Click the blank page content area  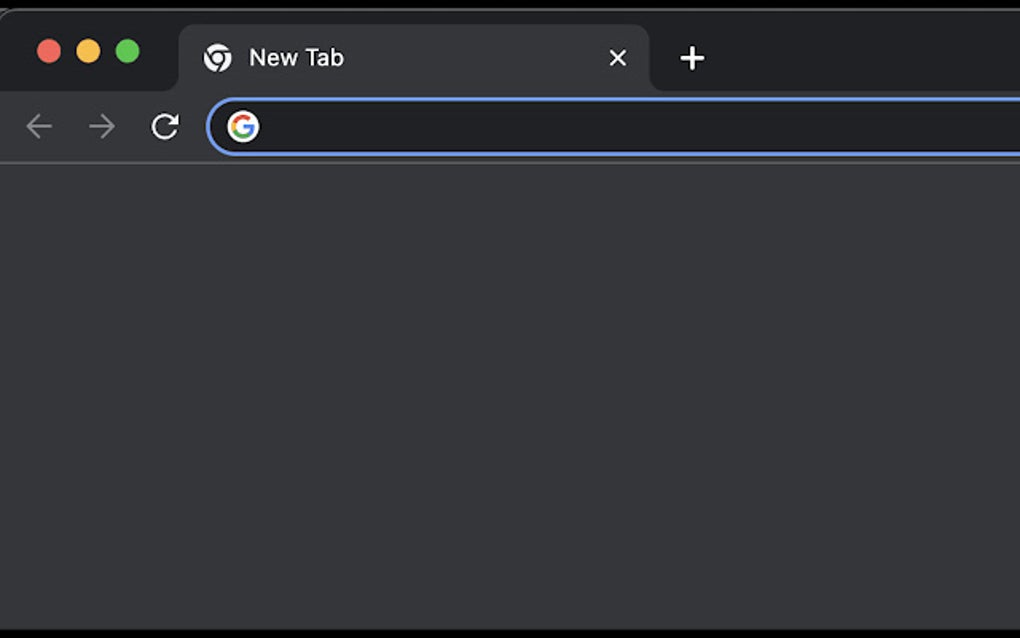(x=510, y=400)
